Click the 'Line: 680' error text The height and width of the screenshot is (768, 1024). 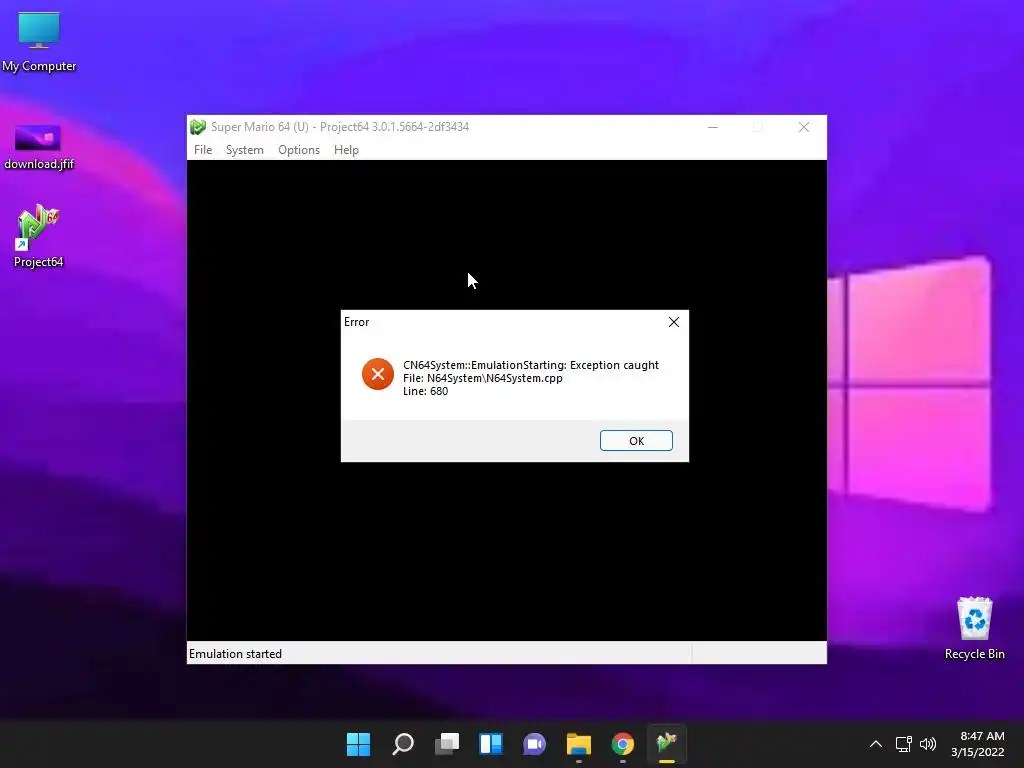pyautogui.click(x=425, y=391)
